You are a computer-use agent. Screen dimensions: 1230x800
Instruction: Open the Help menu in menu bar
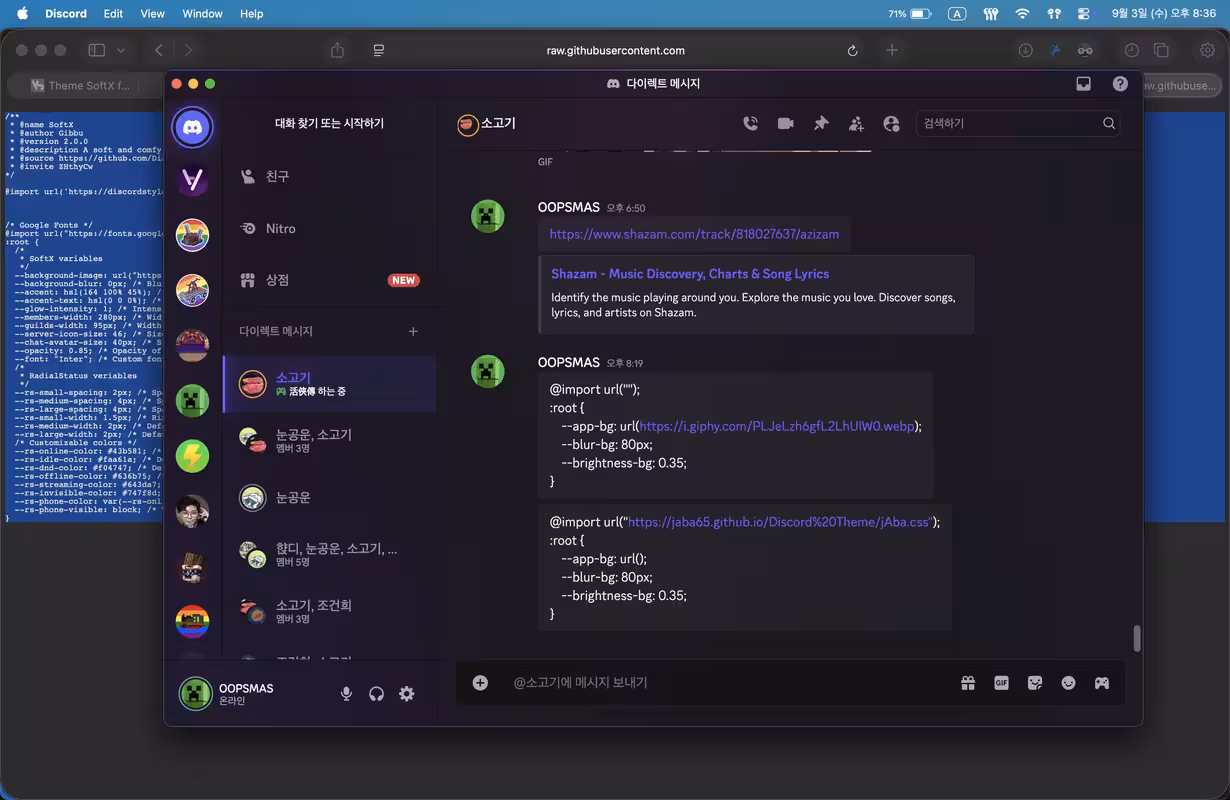(x=252, y=14)
